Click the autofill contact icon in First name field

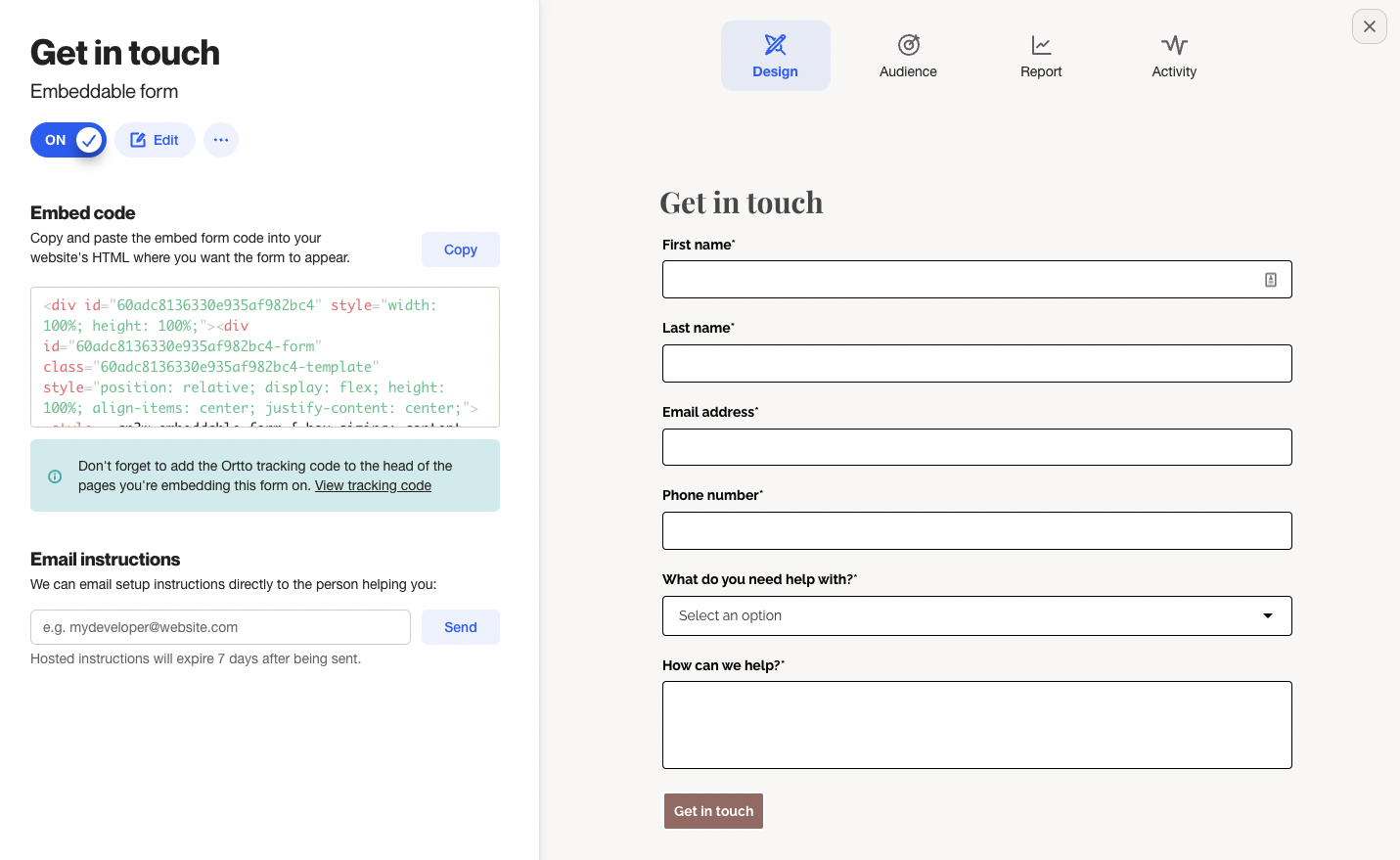click(x=1271, y=280)
